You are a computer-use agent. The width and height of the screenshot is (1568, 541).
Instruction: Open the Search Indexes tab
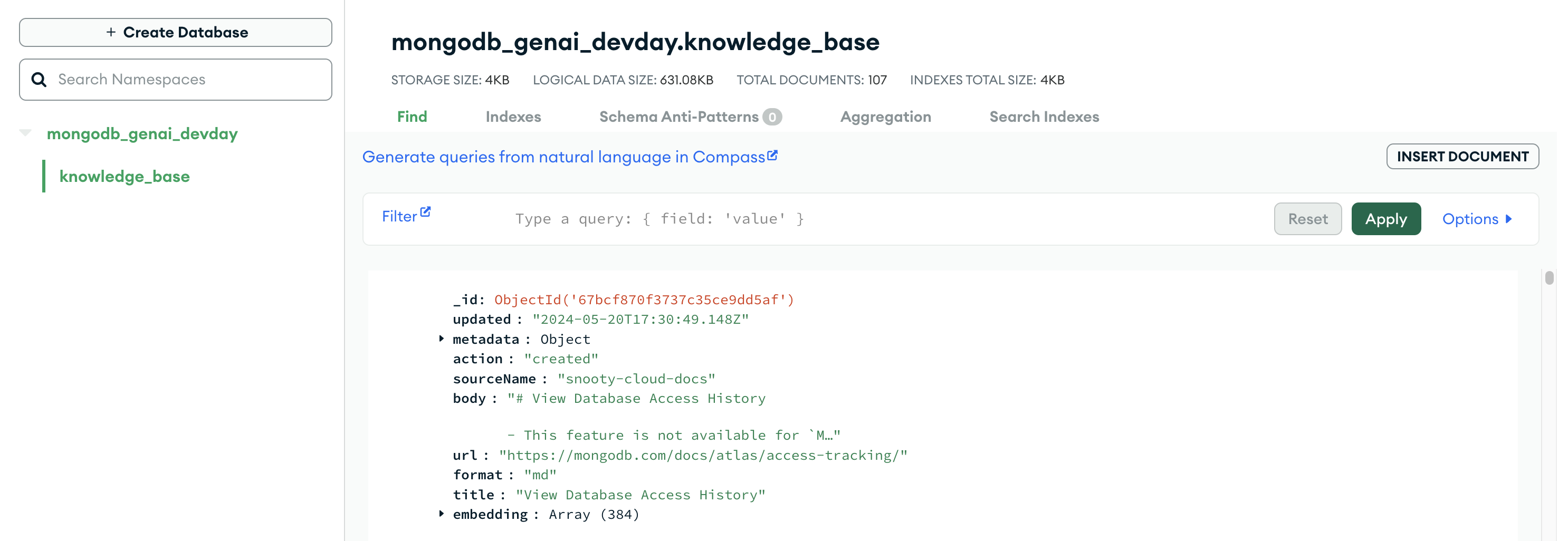1044,117
